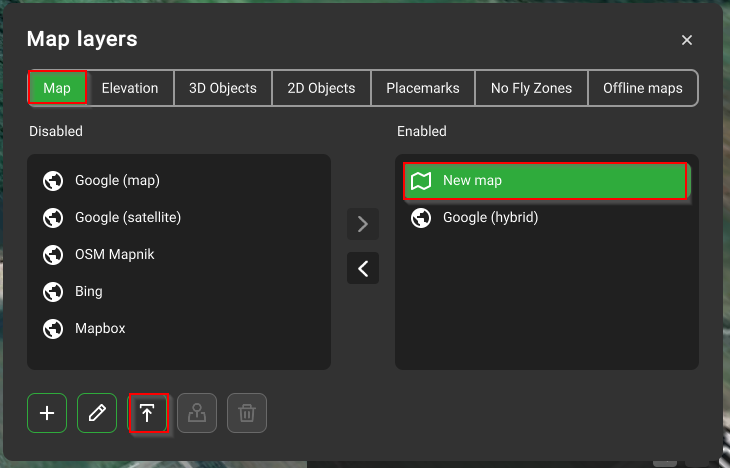The image size is (730, 468).
Task: Open the Placemarks tab
Action: (423, 88)
